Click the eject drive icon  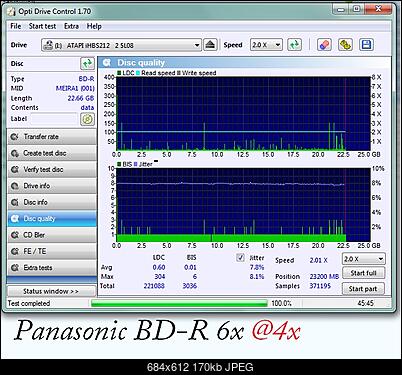pos(210,45)
